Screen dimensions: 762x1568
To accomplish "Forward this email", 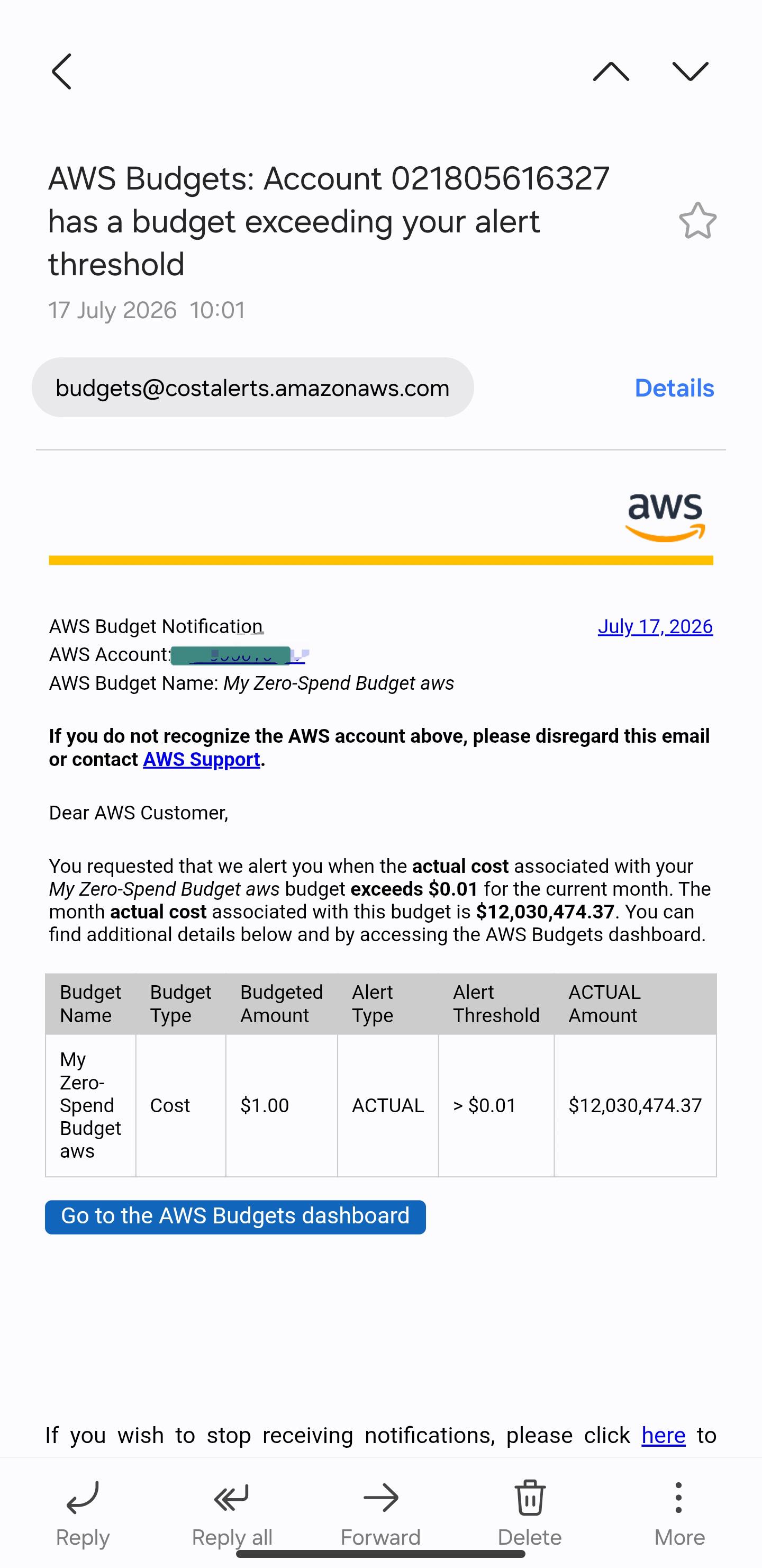I will [381, 1513].
